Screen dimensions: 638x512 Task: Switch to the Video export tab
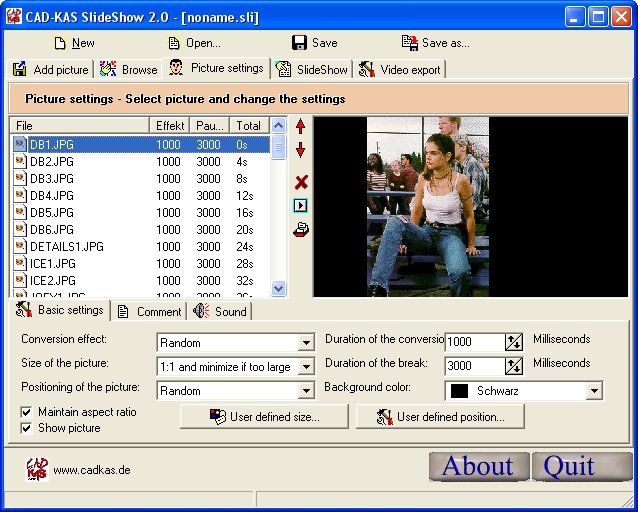(x=401, y=69)
